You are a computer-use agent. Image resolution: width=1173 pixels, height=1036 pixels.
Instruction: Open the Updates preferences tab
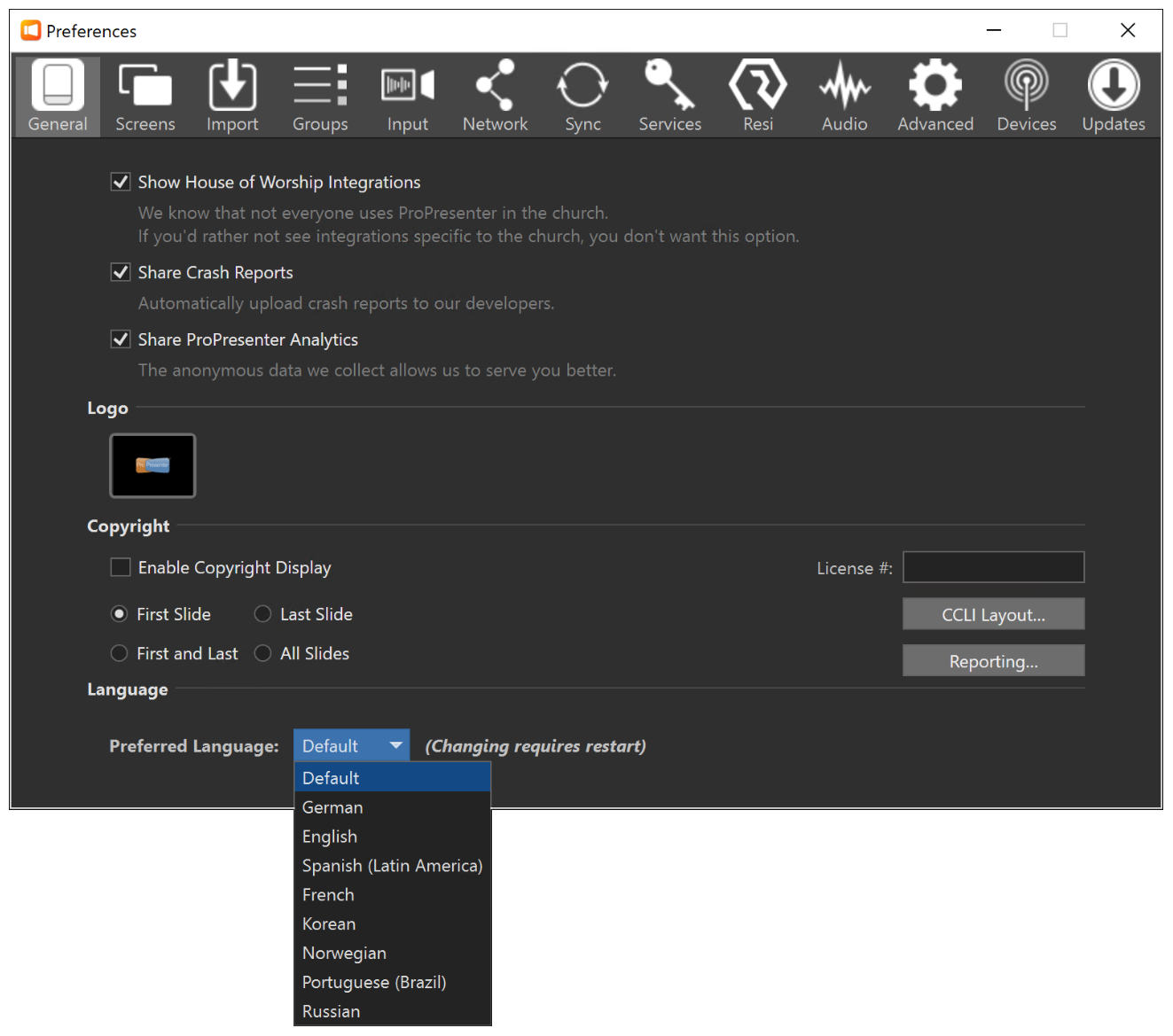[x=1114, y=96]
